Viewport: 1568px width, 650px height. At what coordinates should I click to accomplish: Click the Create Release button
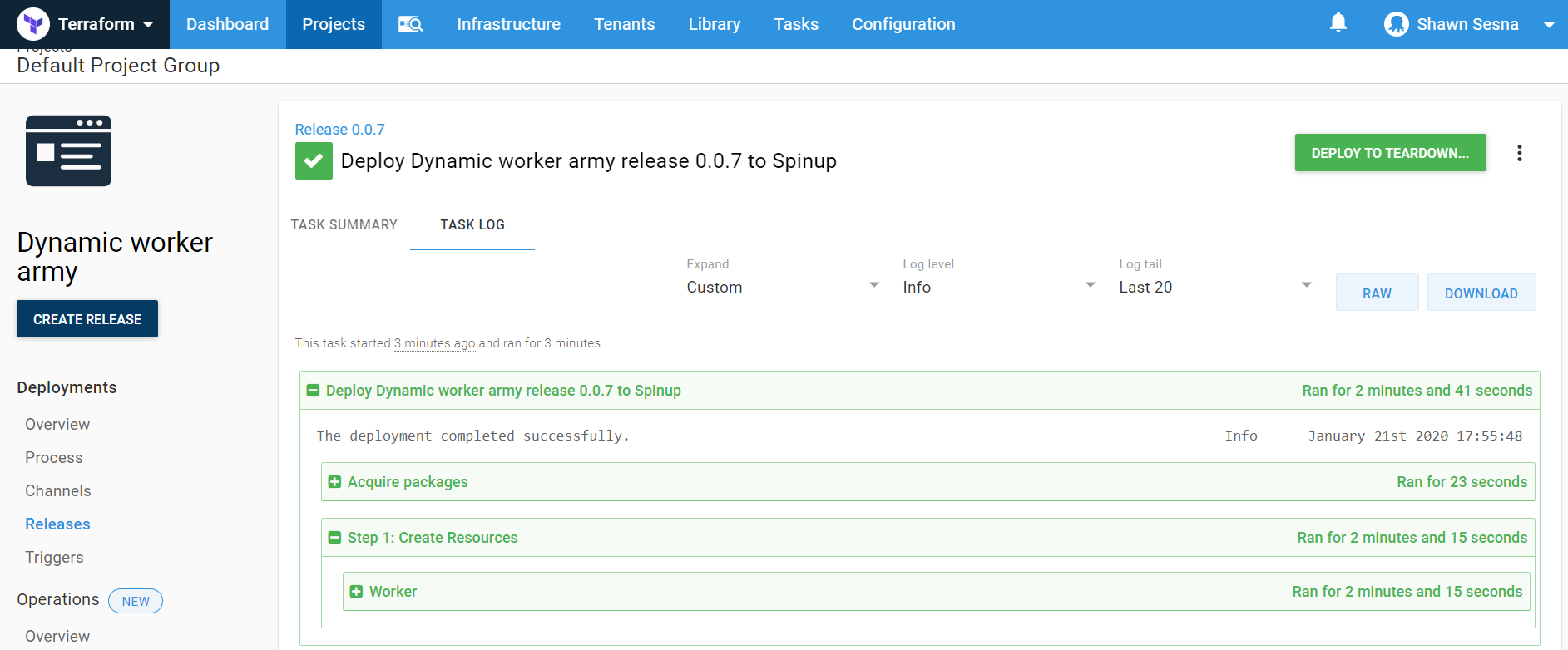87,319
